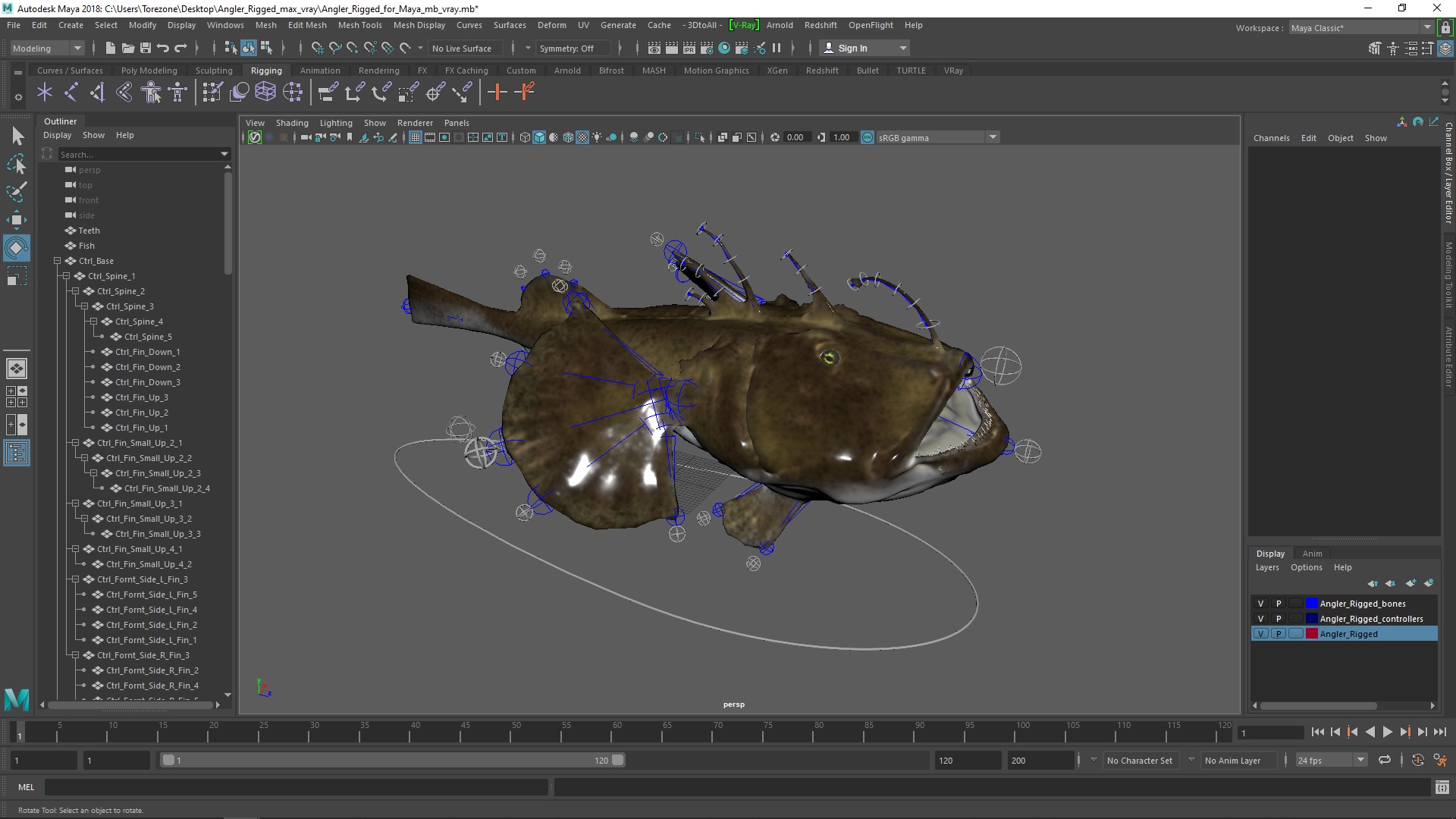
Task: Click the Create Cluster shelf icon
Action: 292,93
